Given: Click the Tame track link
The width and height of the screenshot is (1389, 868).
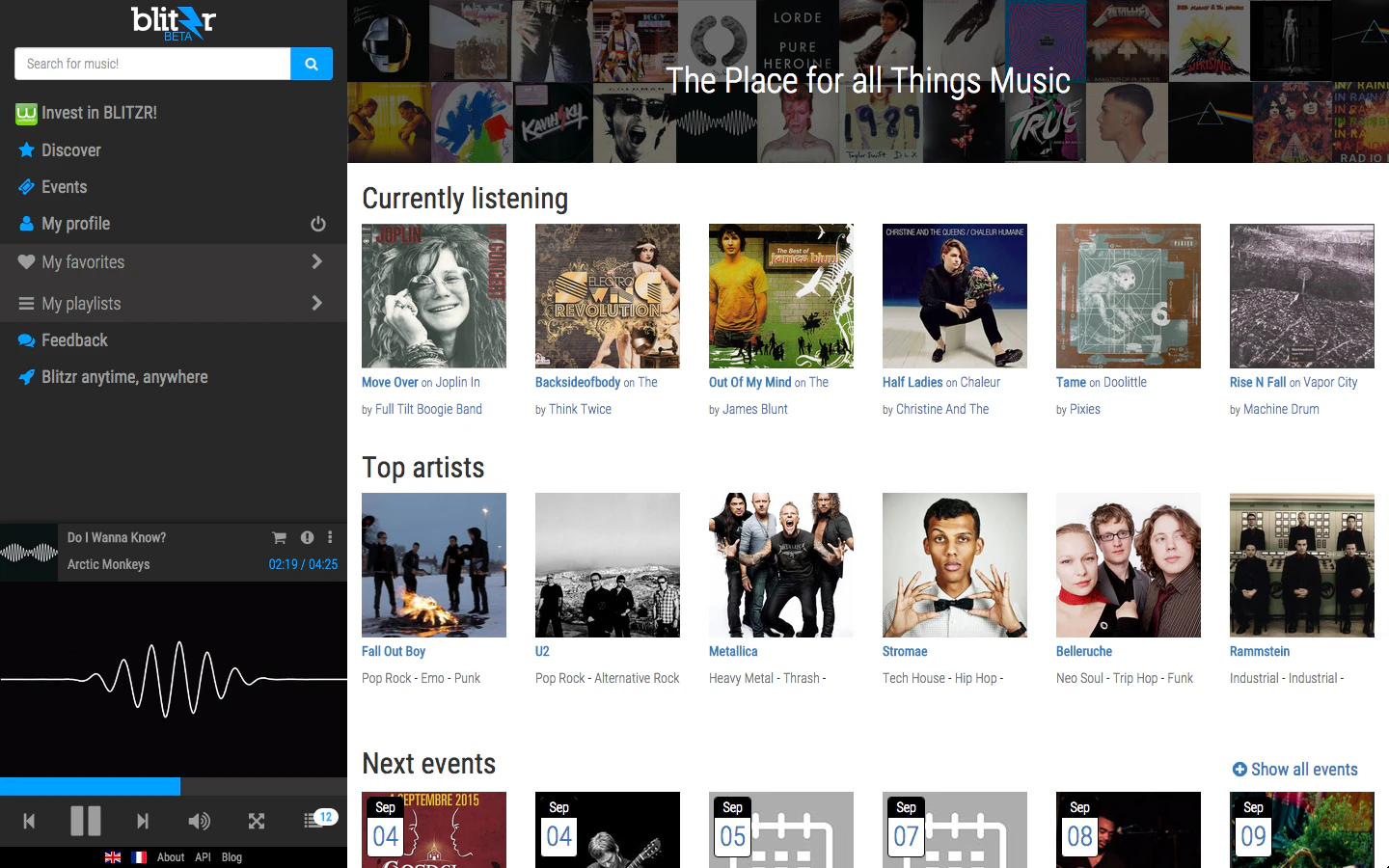Looking at the screenshot, I should (1071, 383).
